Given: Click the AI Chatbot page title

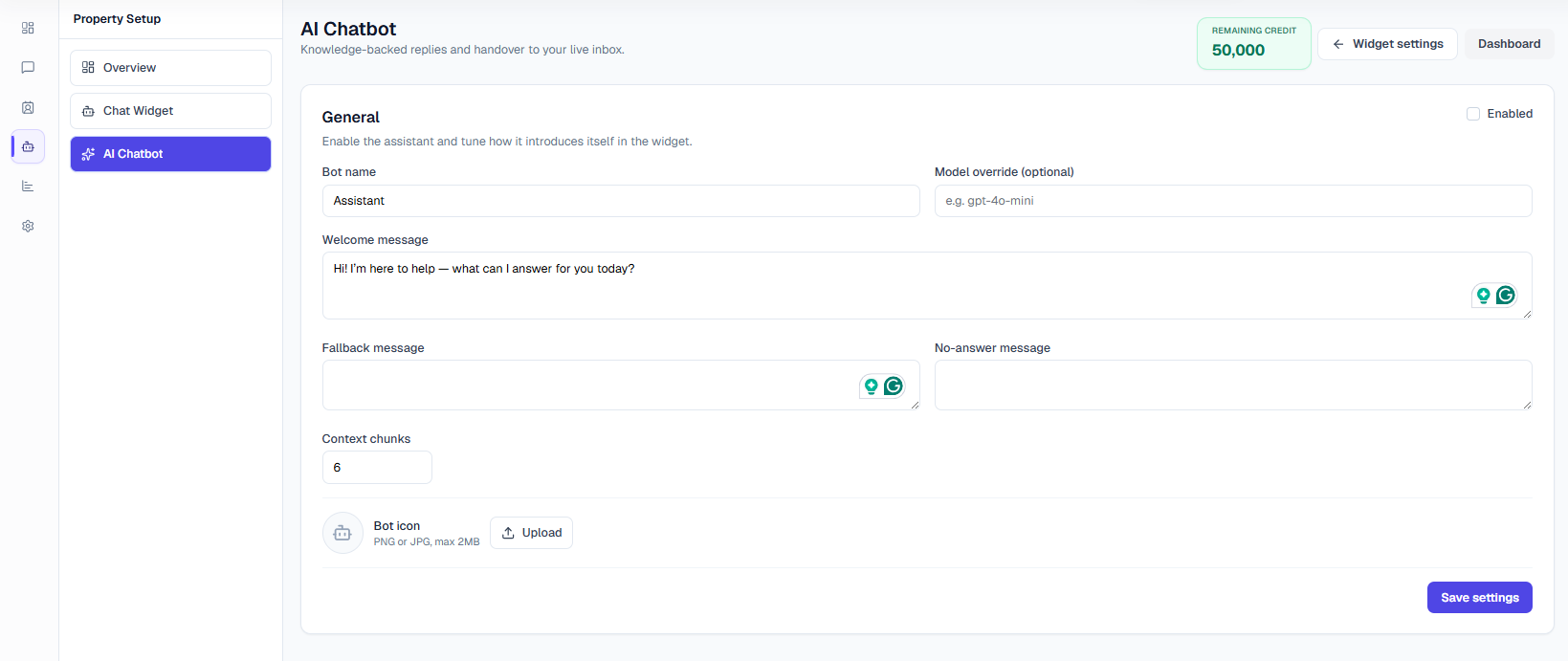Looking at the screenshot, I should (x=348, y=29).
